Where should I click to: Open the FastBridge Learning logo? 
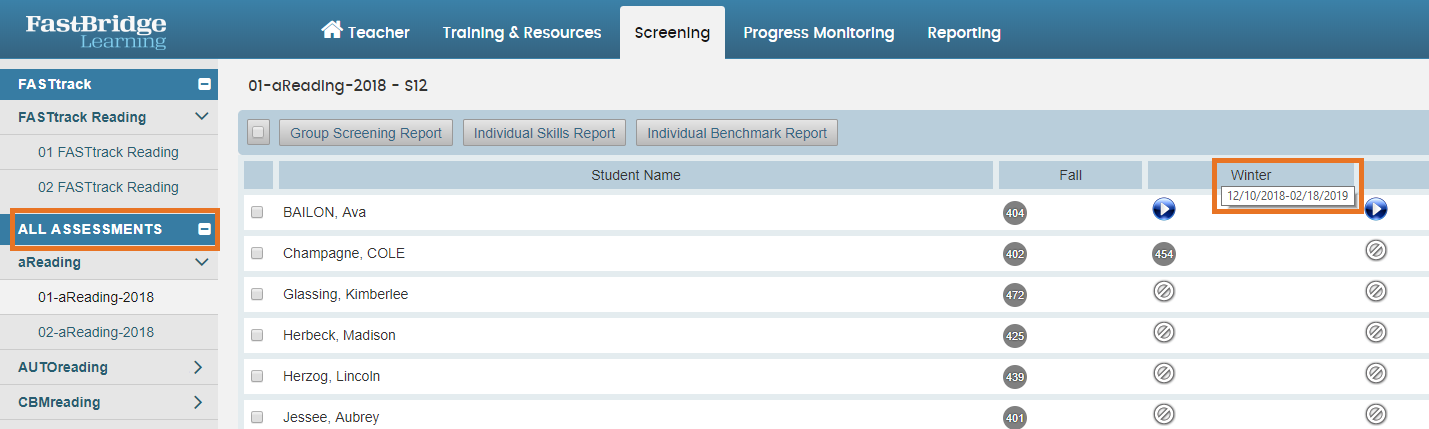pos(96,32)
